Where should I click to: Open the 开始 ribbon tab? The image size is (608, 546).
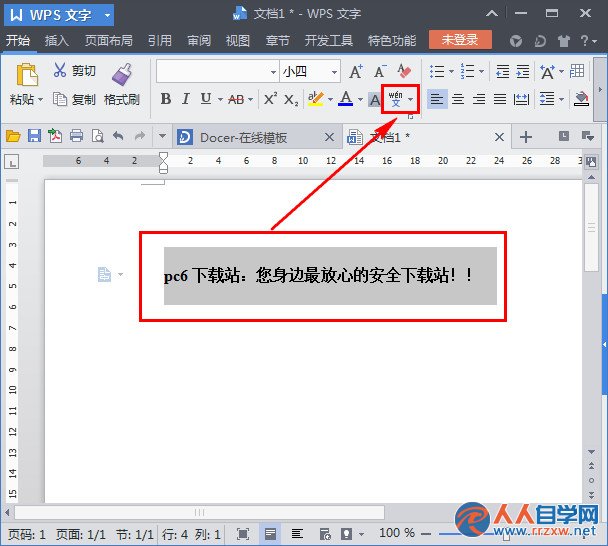tap(18, 40)
